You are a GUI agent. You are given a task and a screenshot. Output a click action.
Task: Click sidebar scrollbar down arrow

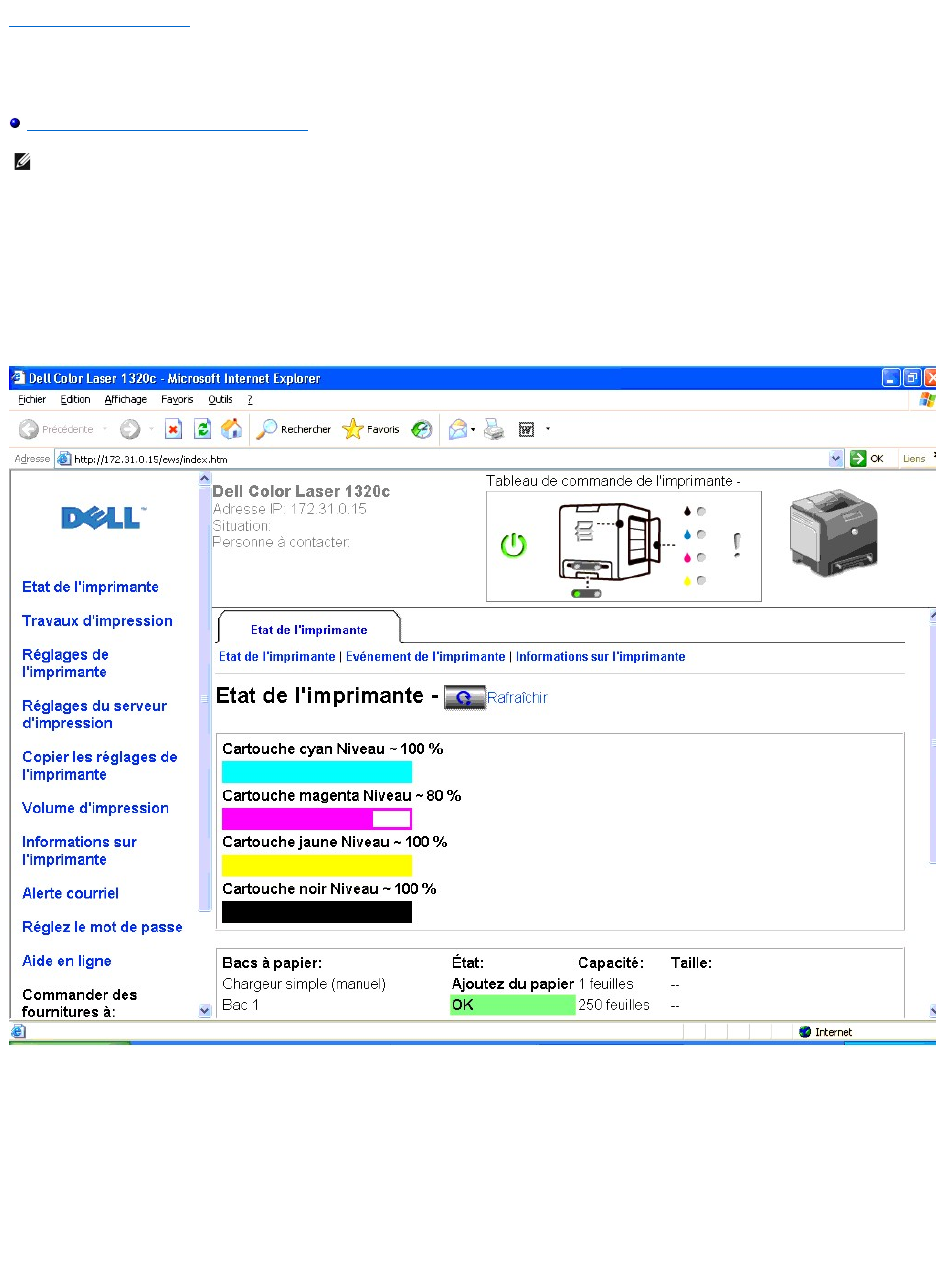[205, 1011]
